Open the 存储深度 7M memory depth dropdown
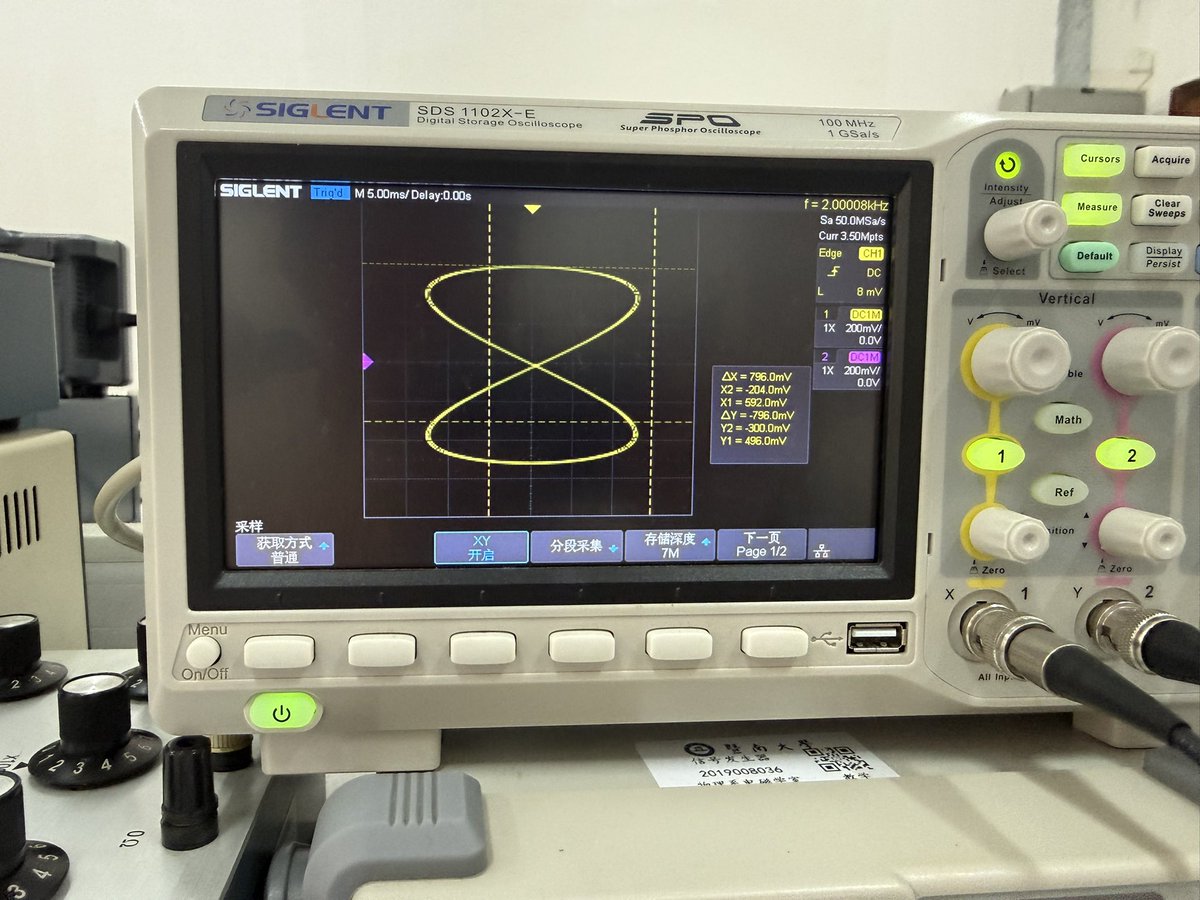Image resolution: width=1200 pixels, height=900 pixels. click(x=670, y=545)
